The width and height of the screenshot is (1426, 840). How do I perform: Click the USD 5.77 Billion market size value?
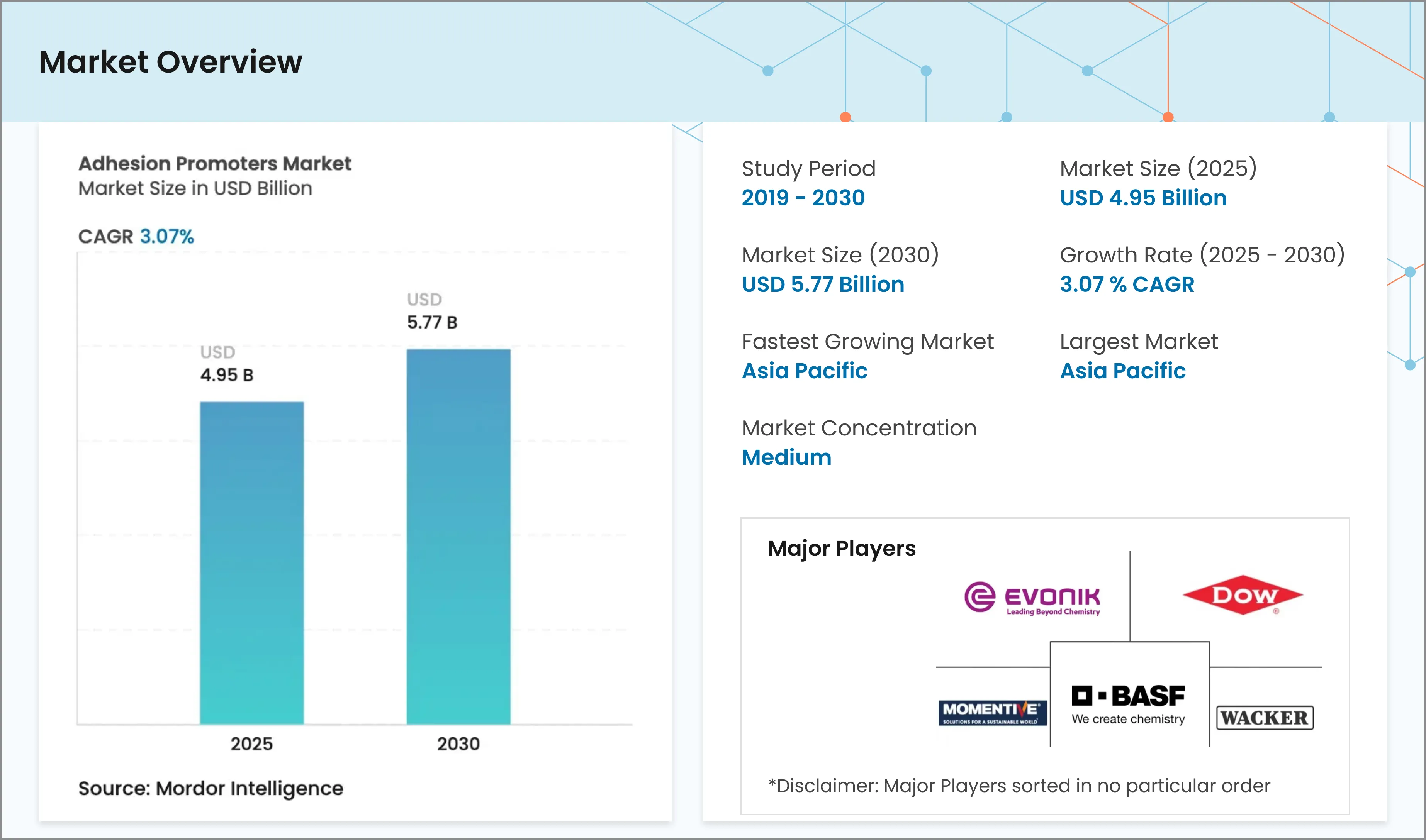tap(822, 285)
